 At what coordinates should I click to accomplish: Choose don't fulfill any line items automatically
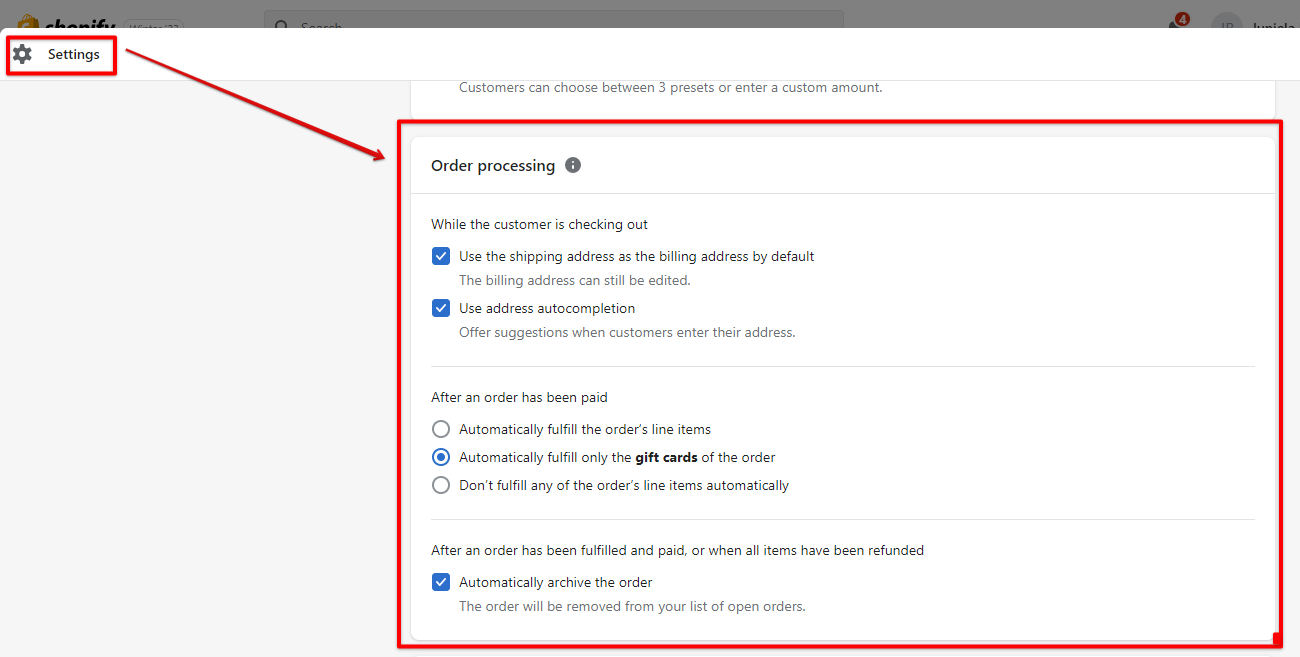point(441,485)
